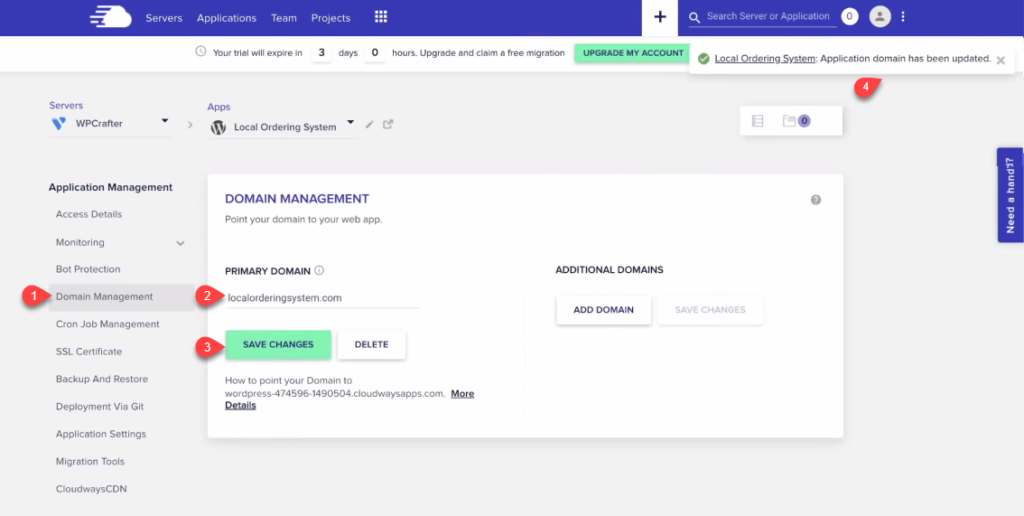1024x516 pixels.
Task: Select Bot Protection in sidebar
Action: tap(88, 269)
